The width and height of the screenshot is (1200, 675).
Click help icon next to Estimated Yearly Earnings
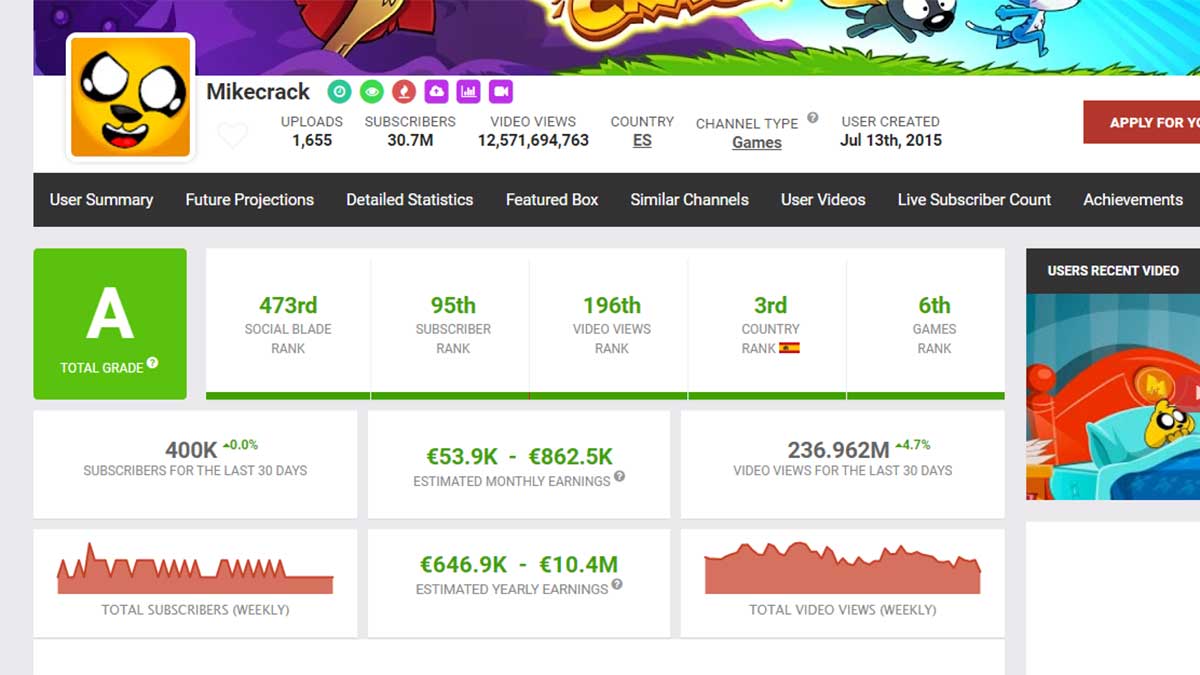(617, 585)
